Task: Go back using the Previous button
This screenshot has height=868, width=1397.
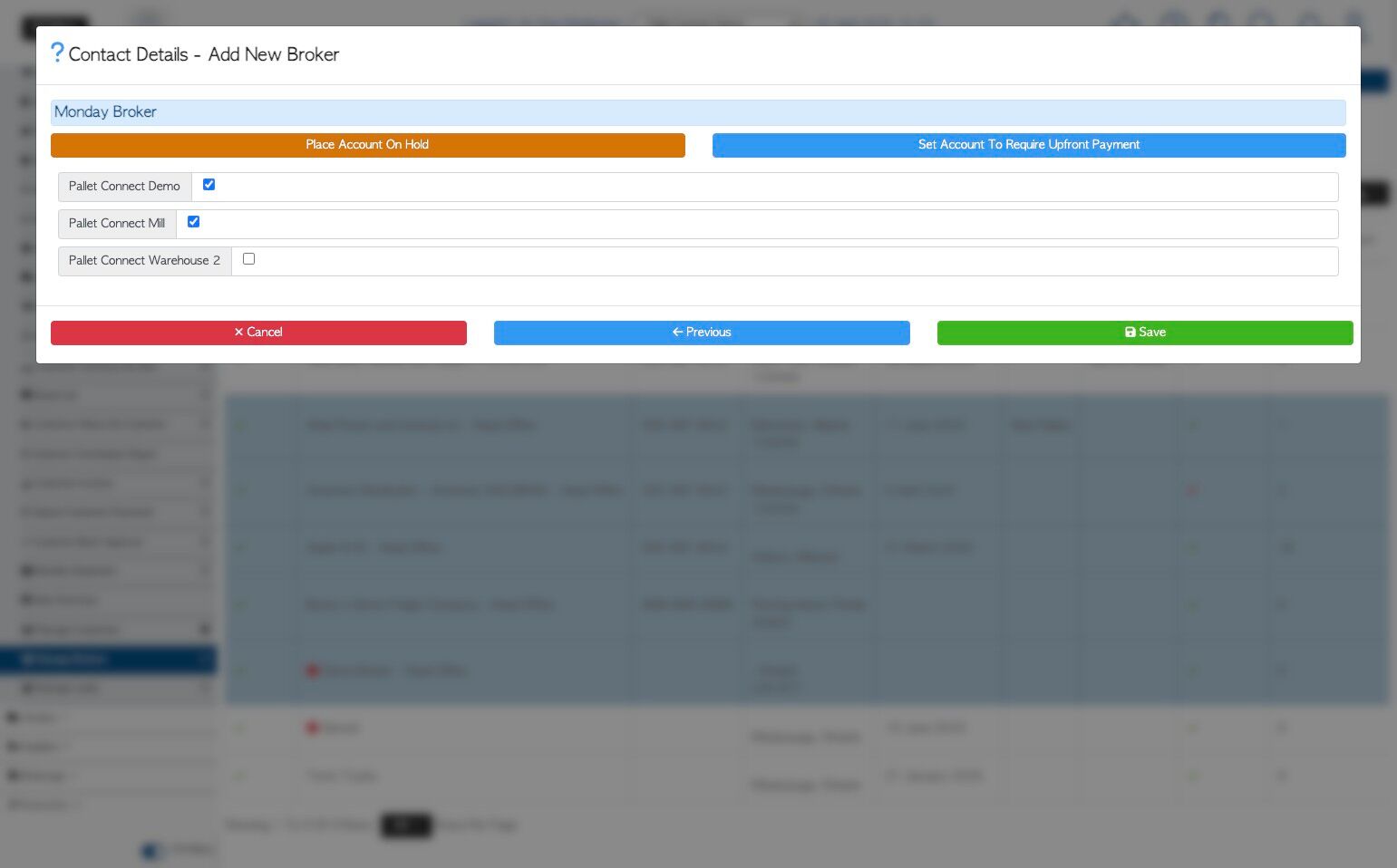Action: [702, 333]
